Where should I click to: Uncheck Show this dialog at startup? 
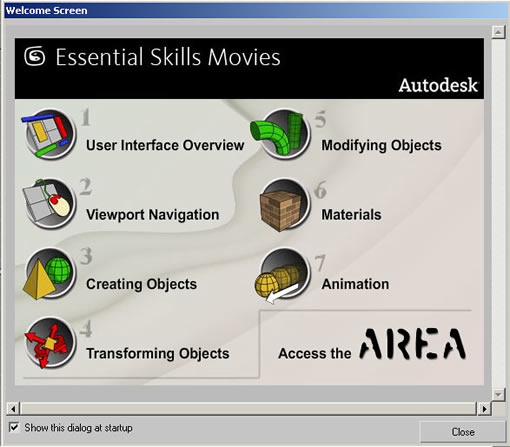click(14, 427)
